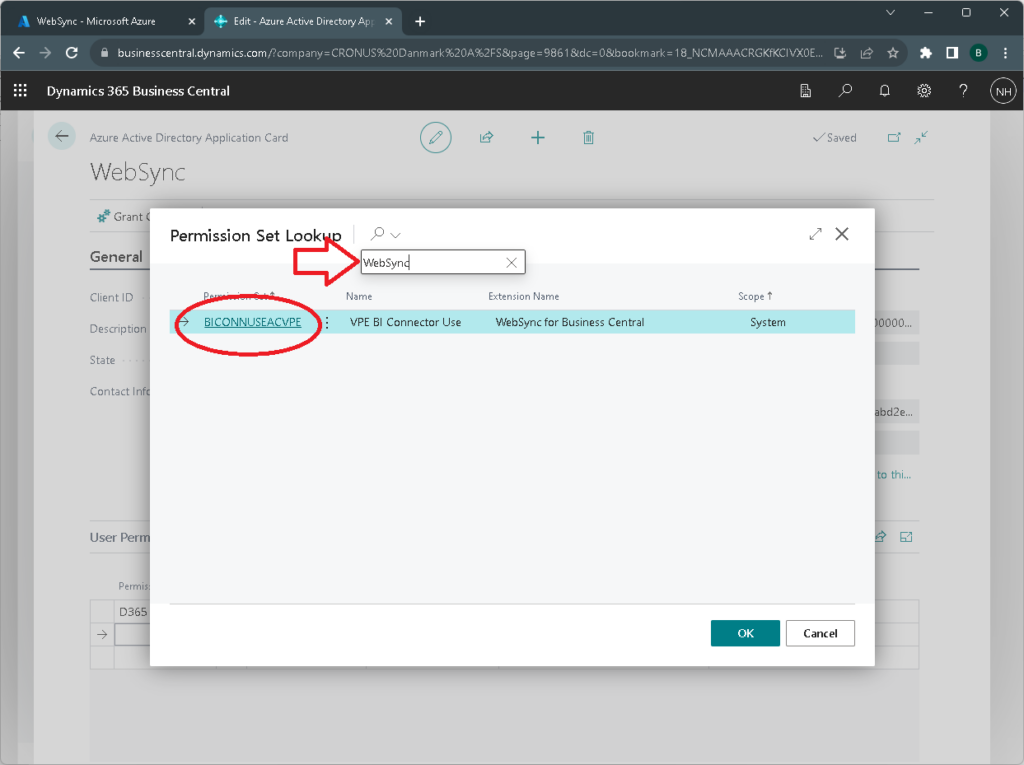Open the notifications bell
The image size is (1024, 765).
[x=884, y=91]
